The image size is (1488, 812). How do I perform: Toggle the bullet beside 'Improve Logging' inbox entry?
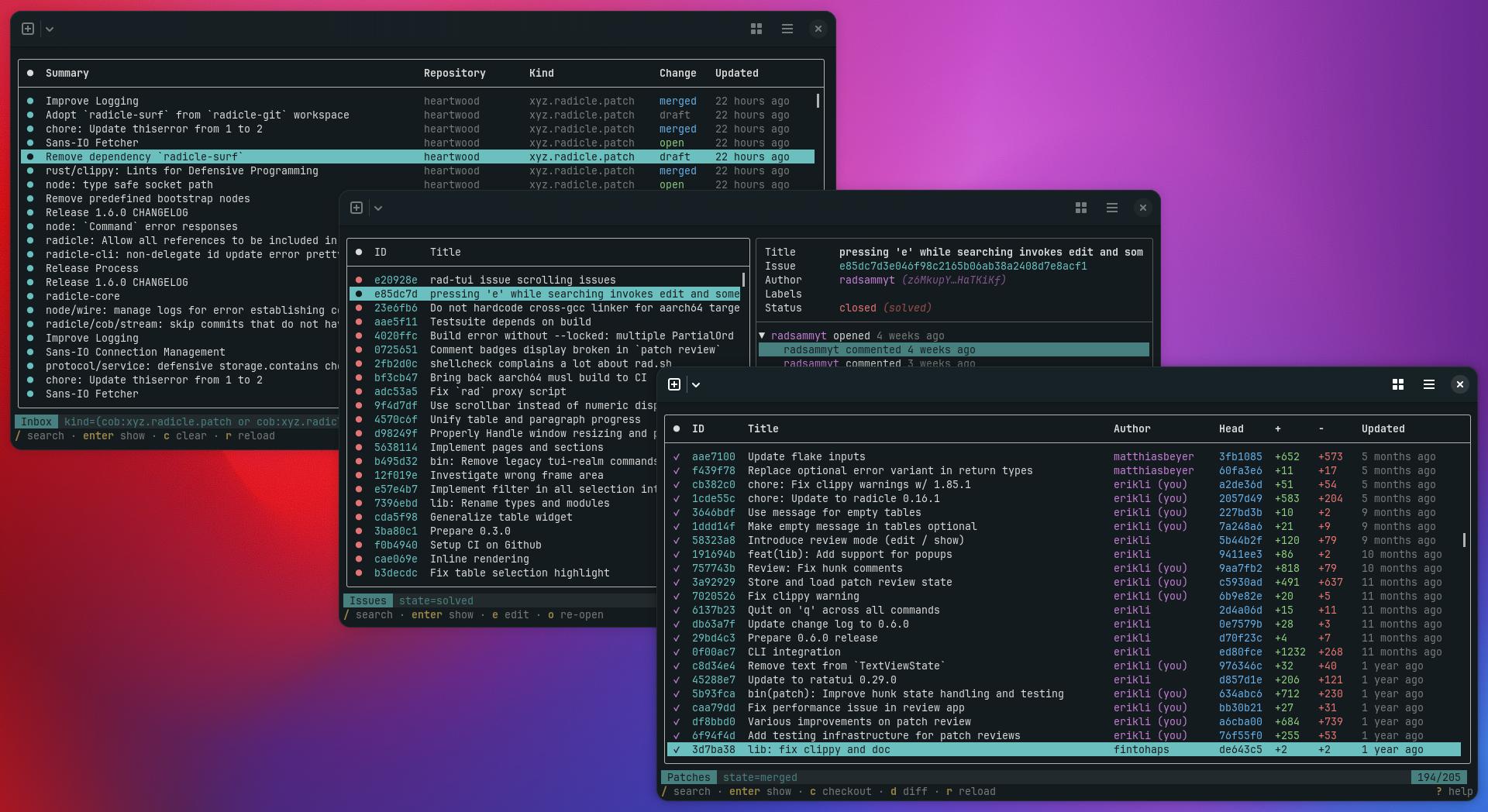[x=30, y=101]
